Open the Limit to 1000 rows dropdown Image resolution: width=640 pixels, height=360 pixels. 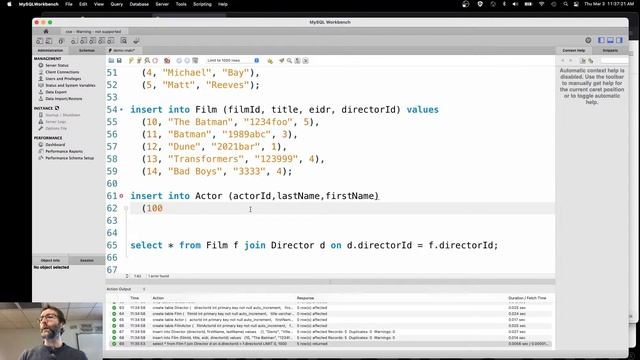[x=233, y=60]
